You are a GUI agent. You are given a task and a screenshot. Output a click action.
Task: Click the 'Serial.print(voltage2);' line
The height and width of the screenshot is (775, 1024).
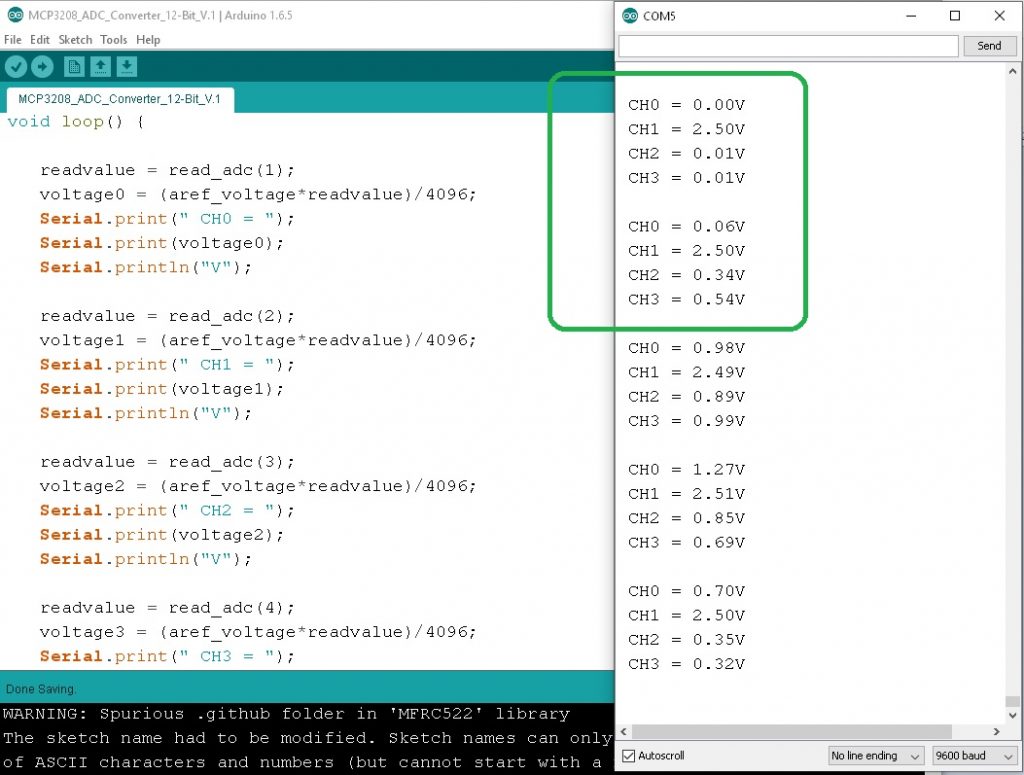(x=162, y=535)
